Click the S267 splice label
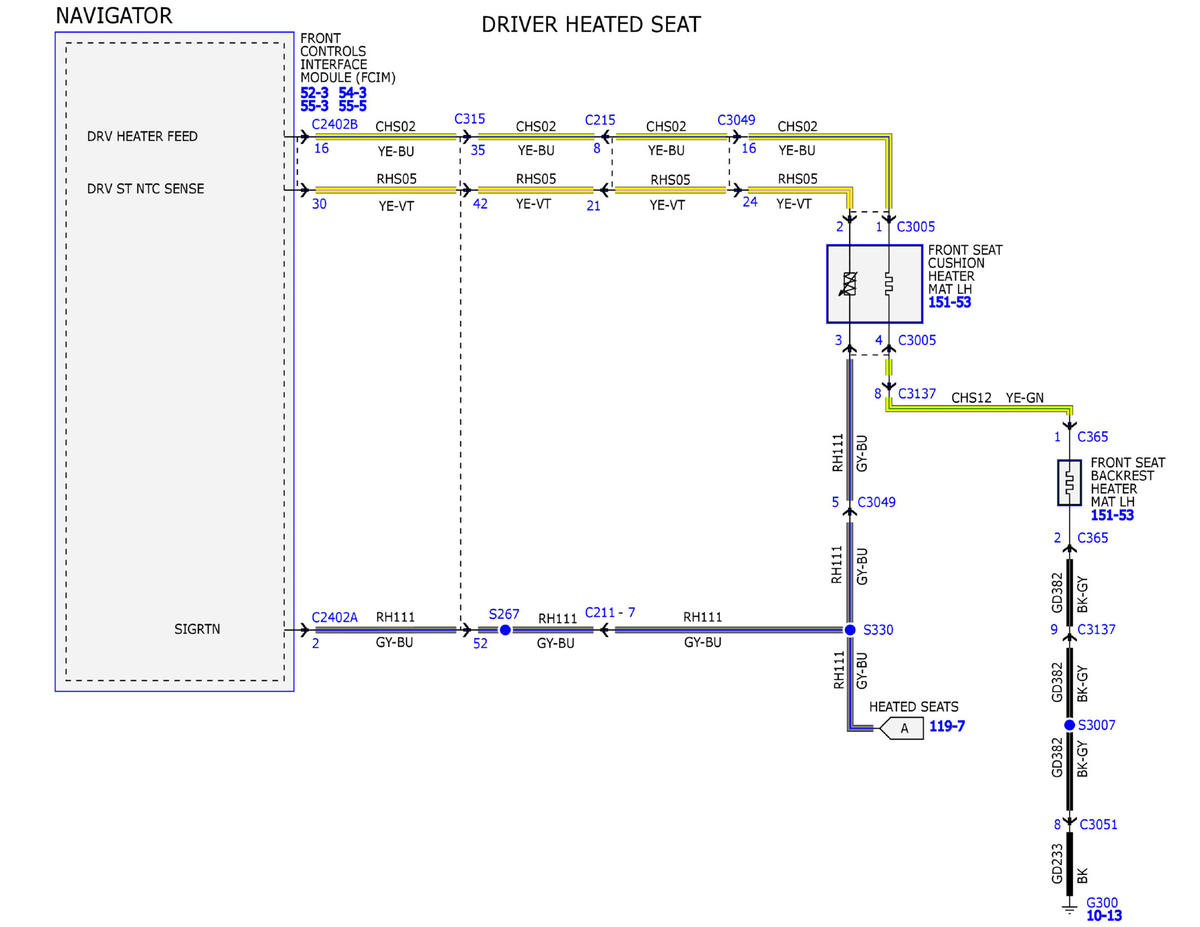Screen dimensions: 1200x927 tap(504, 613)
